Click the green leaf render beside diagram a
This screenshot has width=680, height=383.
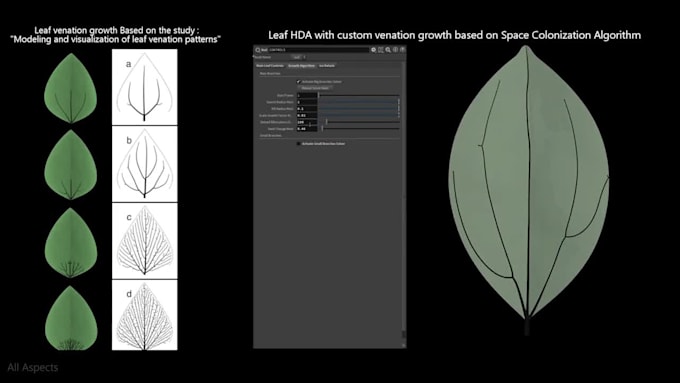(x=70, y=88)
